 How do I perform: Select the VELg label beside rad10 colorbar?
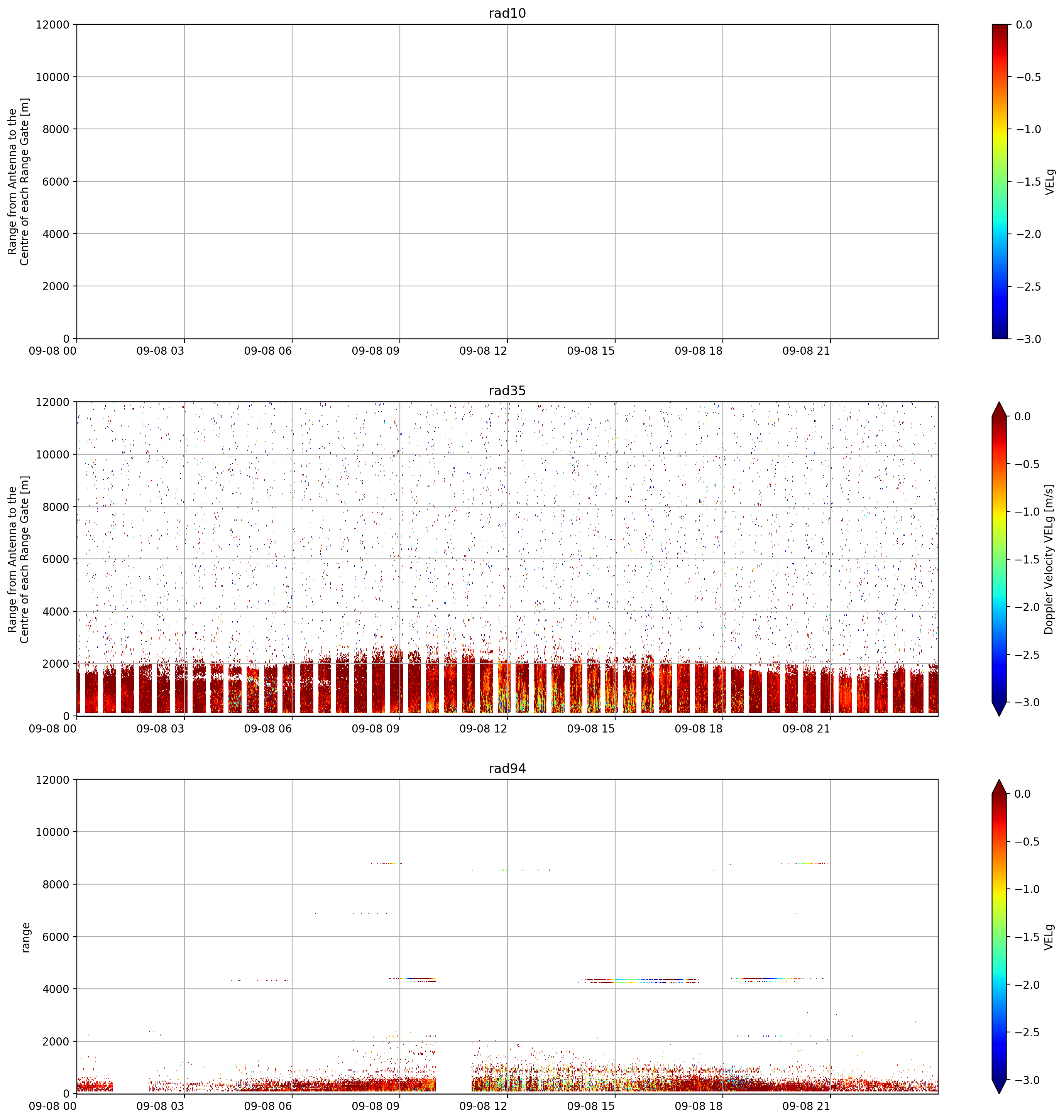(1050, 181)
